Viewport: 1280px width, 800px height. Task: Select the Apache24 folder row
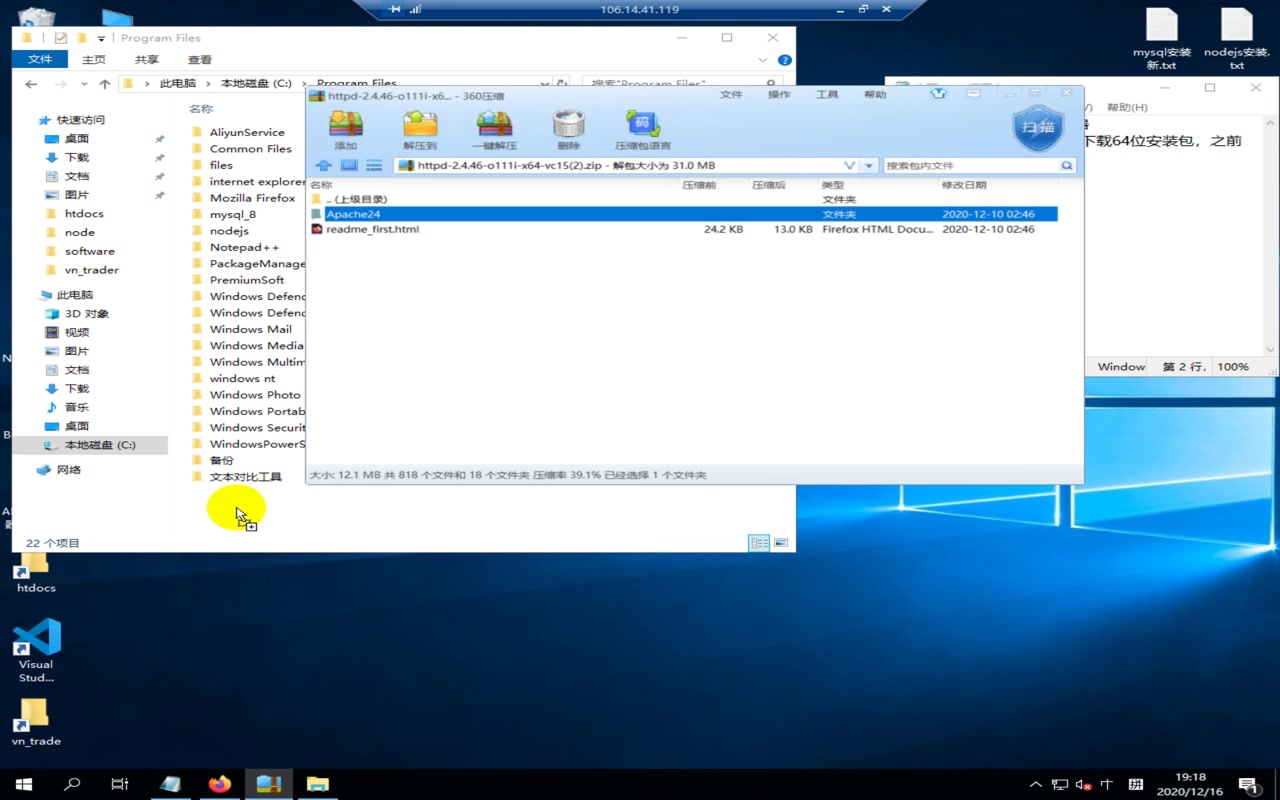point(683,214)
